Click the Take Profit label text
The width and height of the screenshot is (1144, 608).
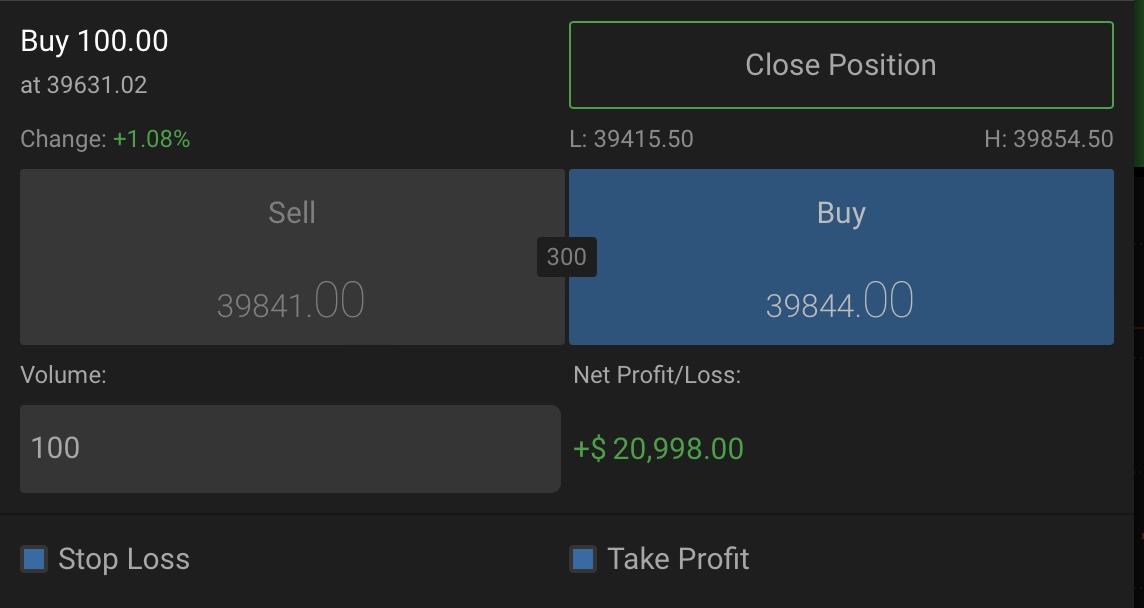[x=678, y=559]
